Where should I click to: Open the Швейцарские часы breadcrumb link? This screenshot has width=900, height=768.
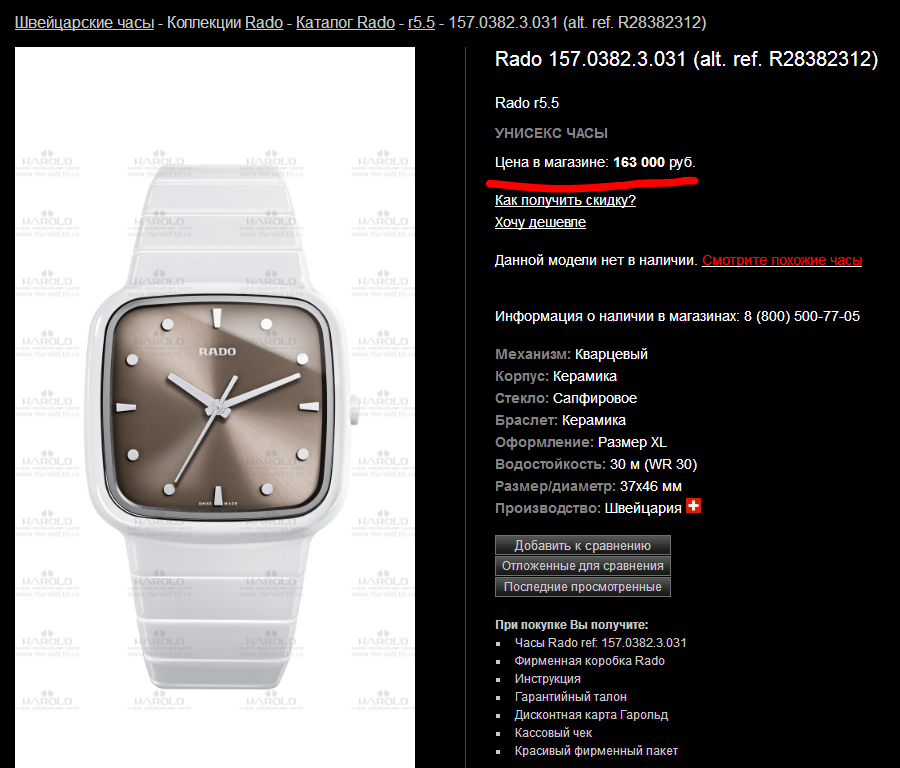[84, 22]
